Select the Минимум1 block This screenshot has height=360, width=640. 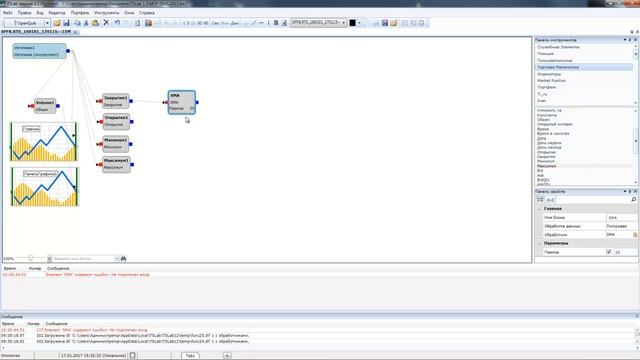116,143
